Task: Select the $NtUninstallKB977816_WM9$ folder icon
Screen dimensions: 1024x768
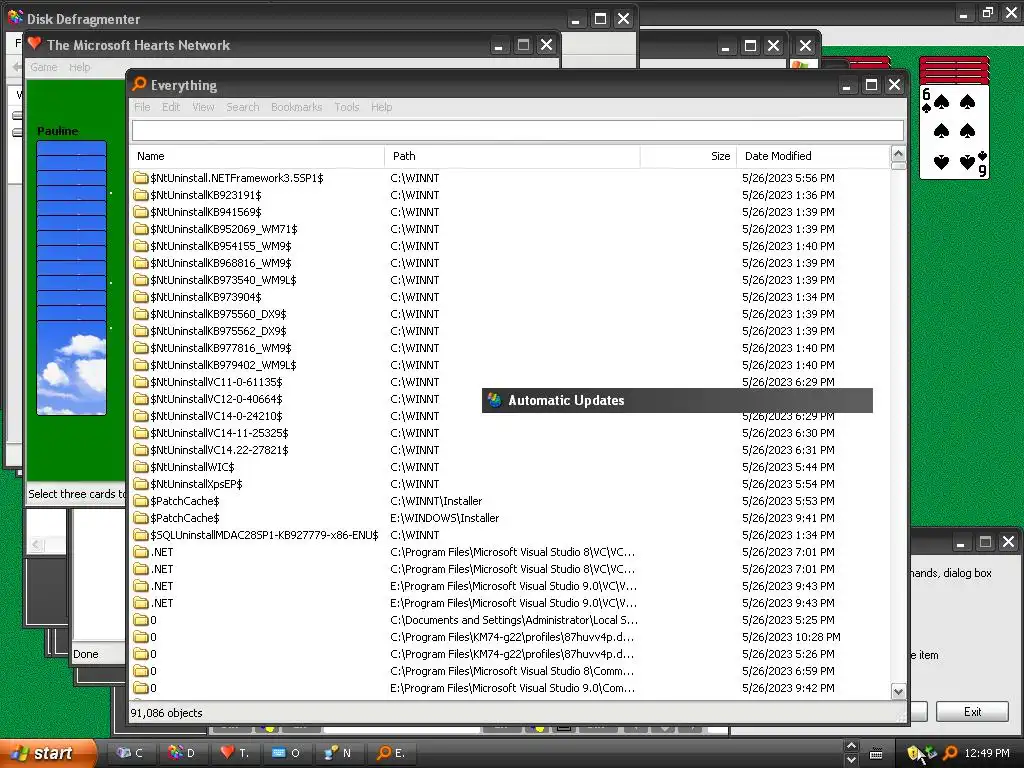Action: (x=140, y=347)
